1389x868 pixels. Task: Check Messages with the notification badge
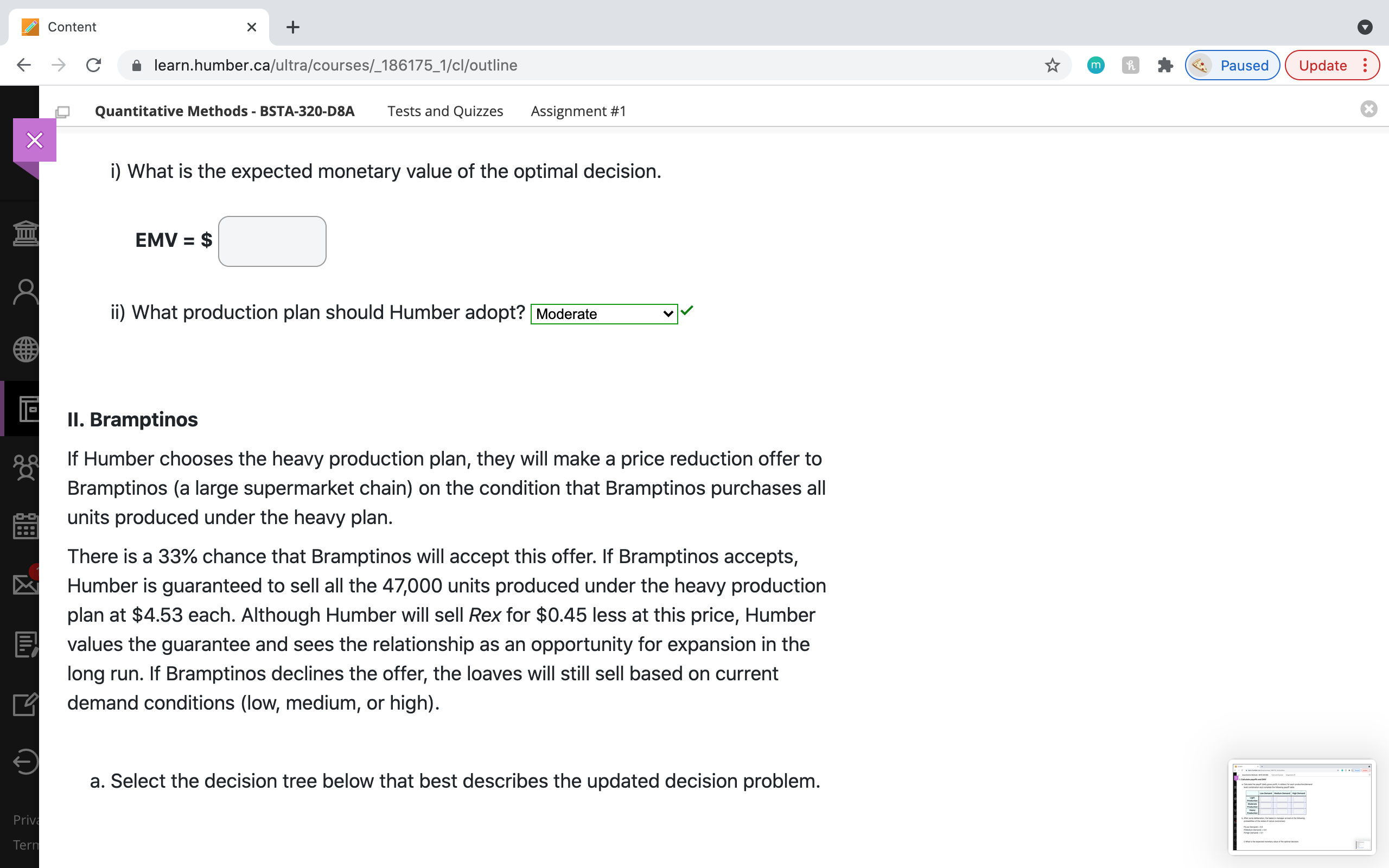point(26,584)
